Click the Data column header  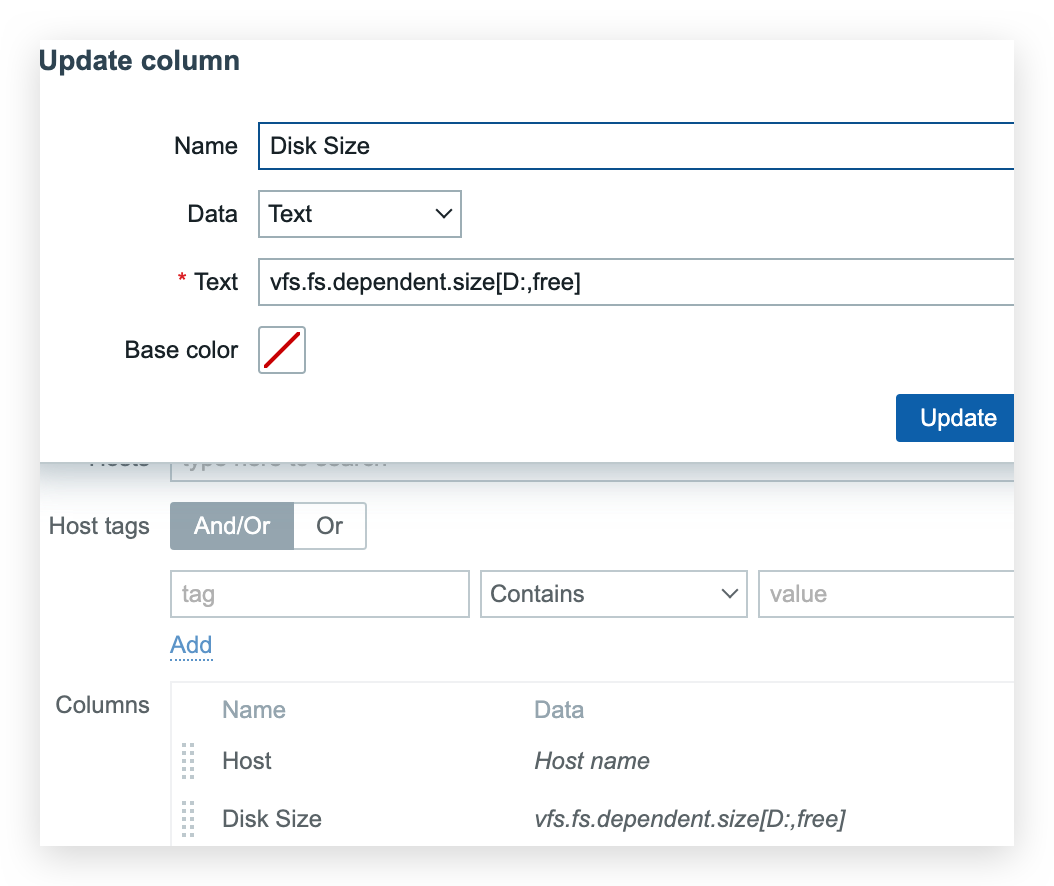click(x=559, y=710)
